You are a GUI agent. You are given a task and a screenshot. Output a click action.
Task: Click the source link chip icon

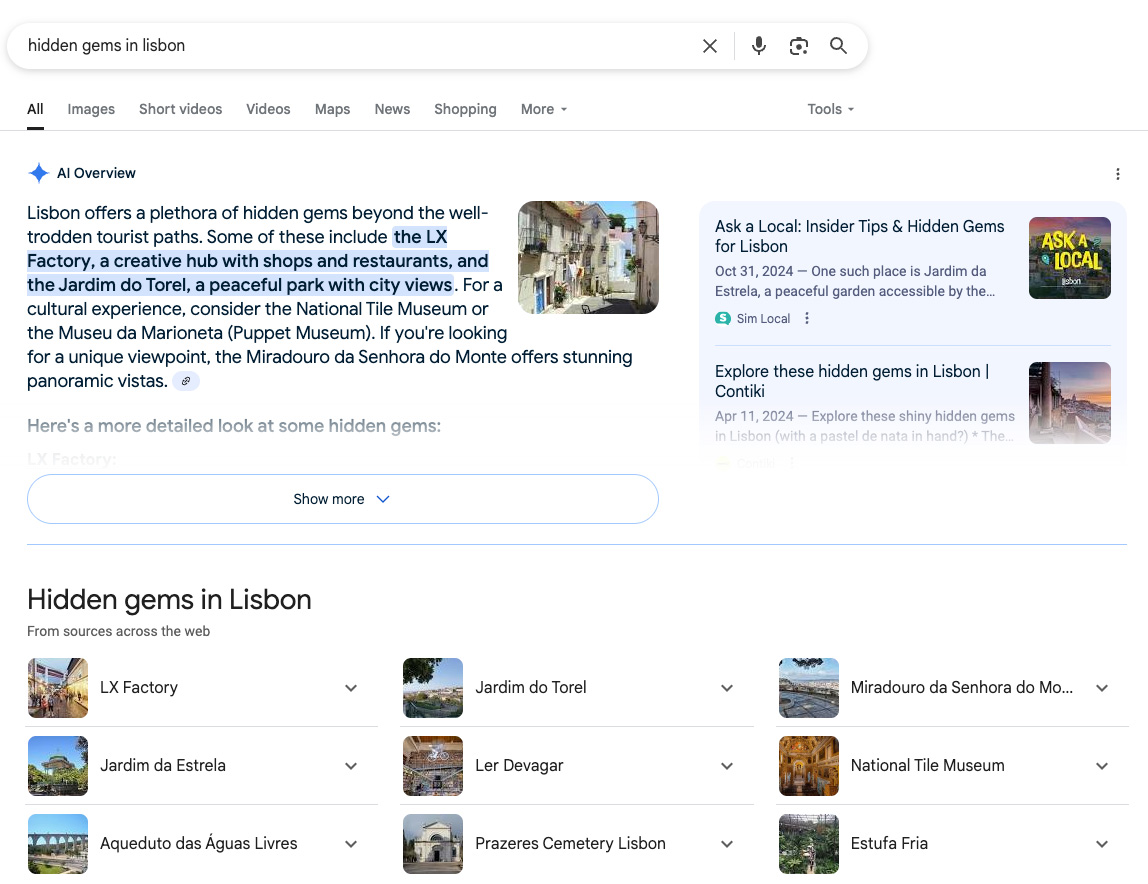point(186,381)
